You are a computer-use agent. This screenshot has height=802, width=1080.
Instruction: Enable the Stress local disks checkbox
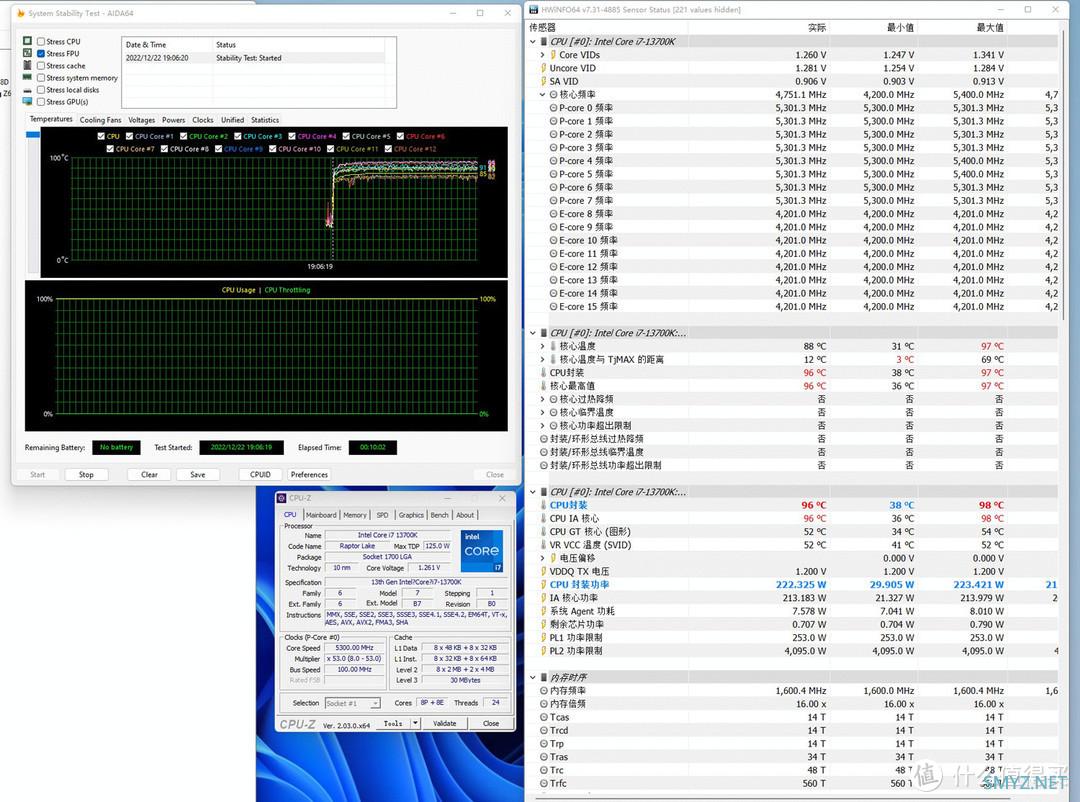tap(41, 90)
